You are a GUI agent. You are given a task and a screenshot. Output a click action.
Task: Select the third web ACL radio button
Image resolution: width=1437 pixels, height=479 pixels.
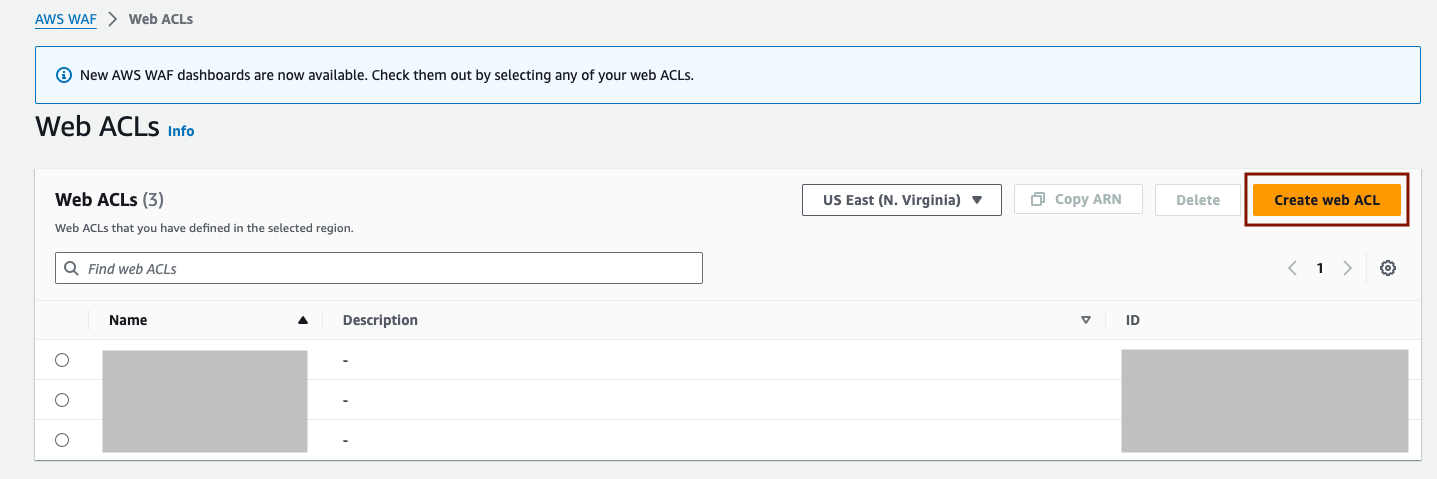click(x=62, y=440)
